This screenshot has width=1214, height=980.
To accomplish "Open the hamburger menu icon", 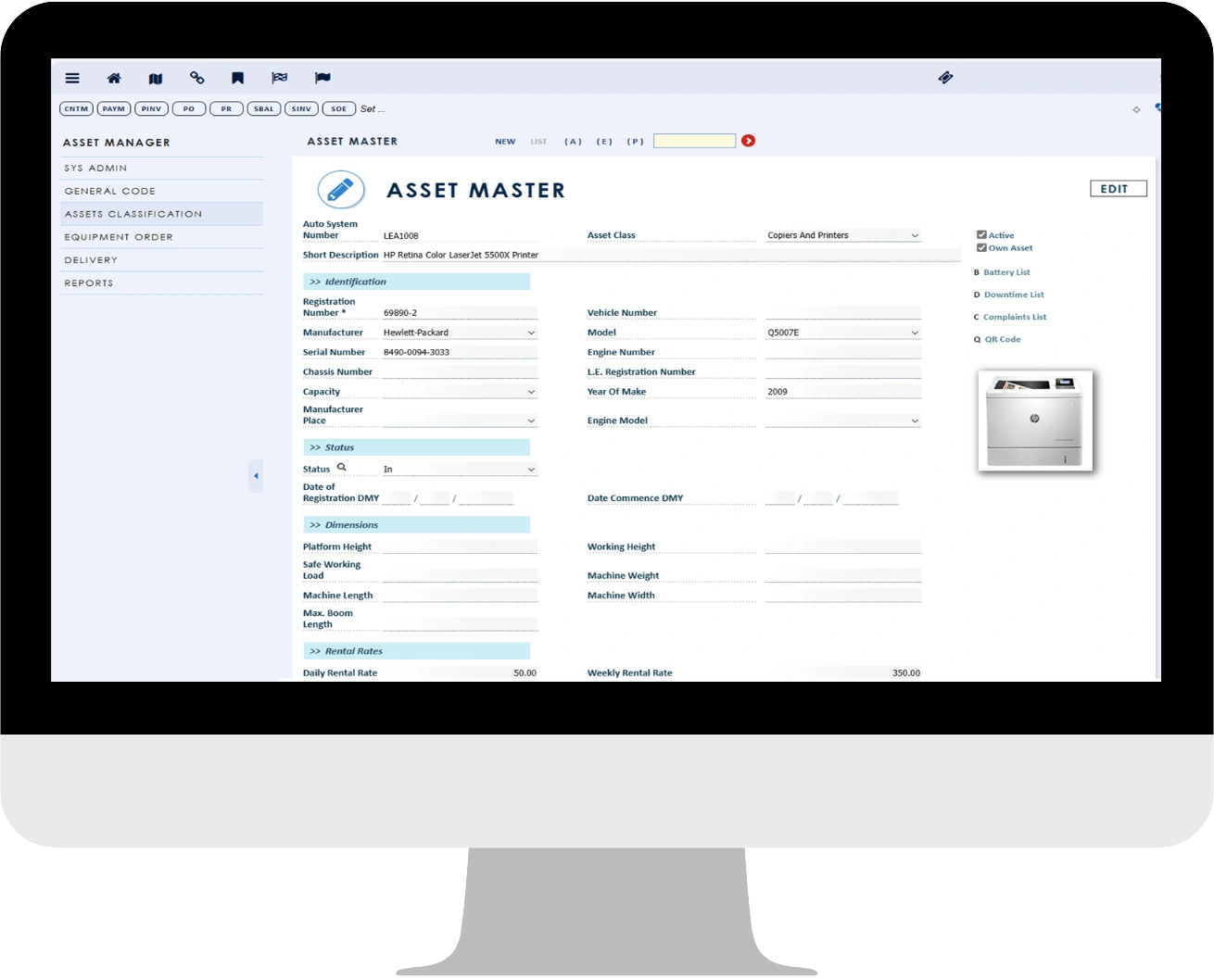I will [x=72, y=79].
